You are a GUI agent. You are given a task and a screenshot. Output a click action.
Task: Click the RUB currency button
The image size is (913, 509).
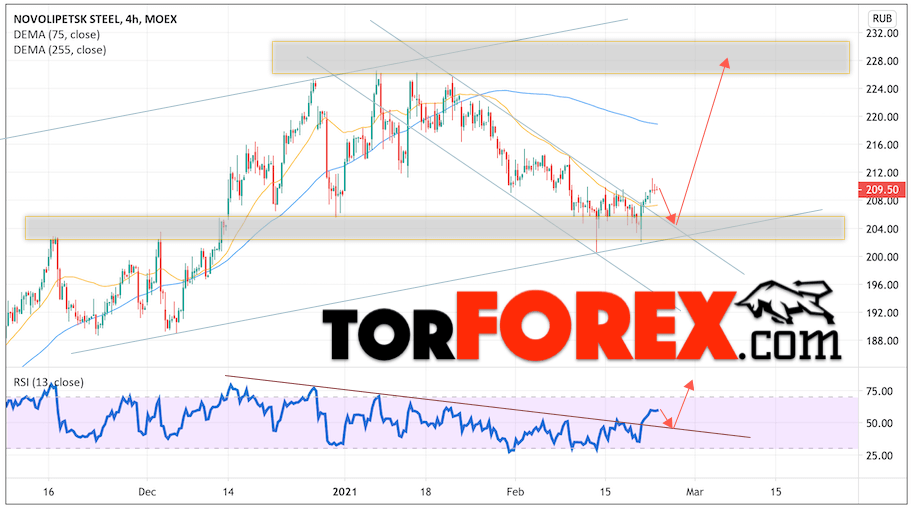(882, 18)
